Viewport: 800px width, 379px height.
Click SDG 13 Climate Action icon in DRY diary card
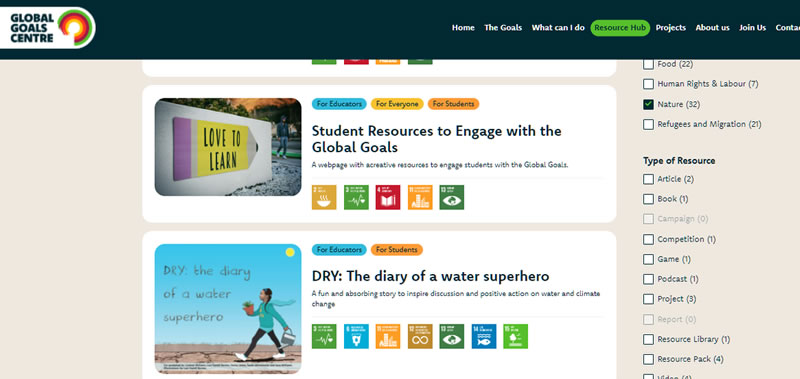point(452,336)
